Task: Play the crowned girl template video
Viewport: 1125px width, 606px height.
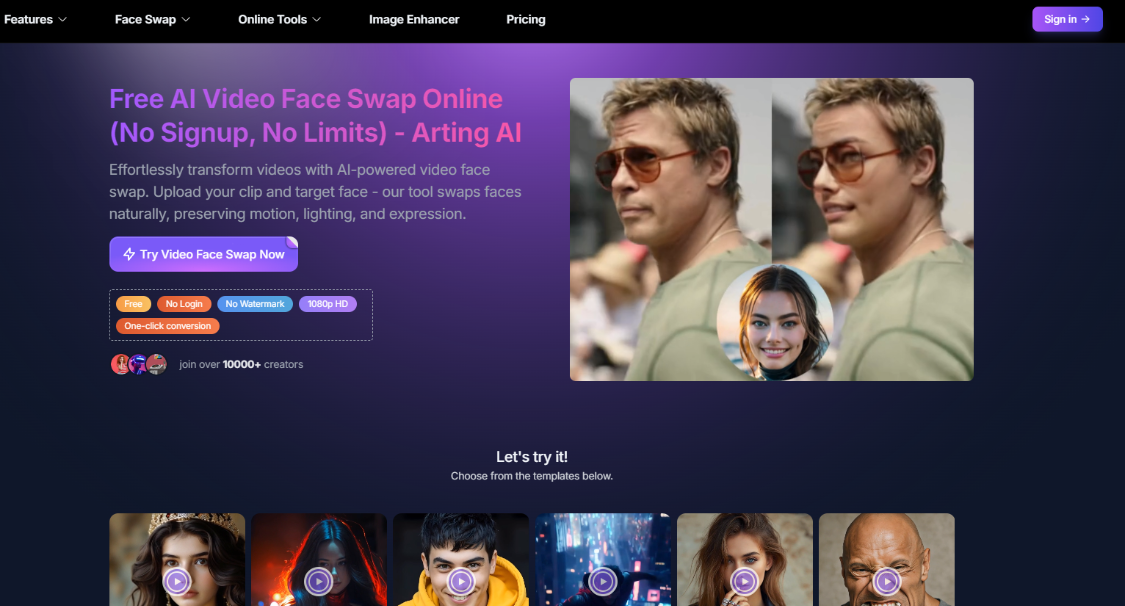Action: [177, 581]
